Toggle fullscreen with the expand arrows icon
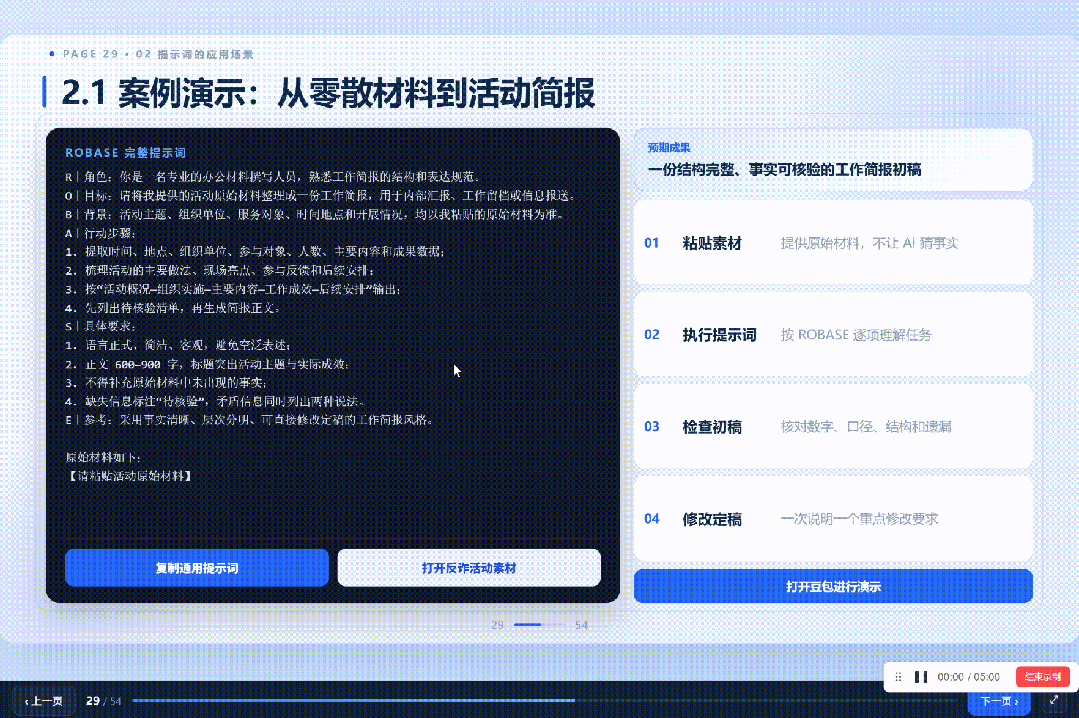 (1054, 700)
